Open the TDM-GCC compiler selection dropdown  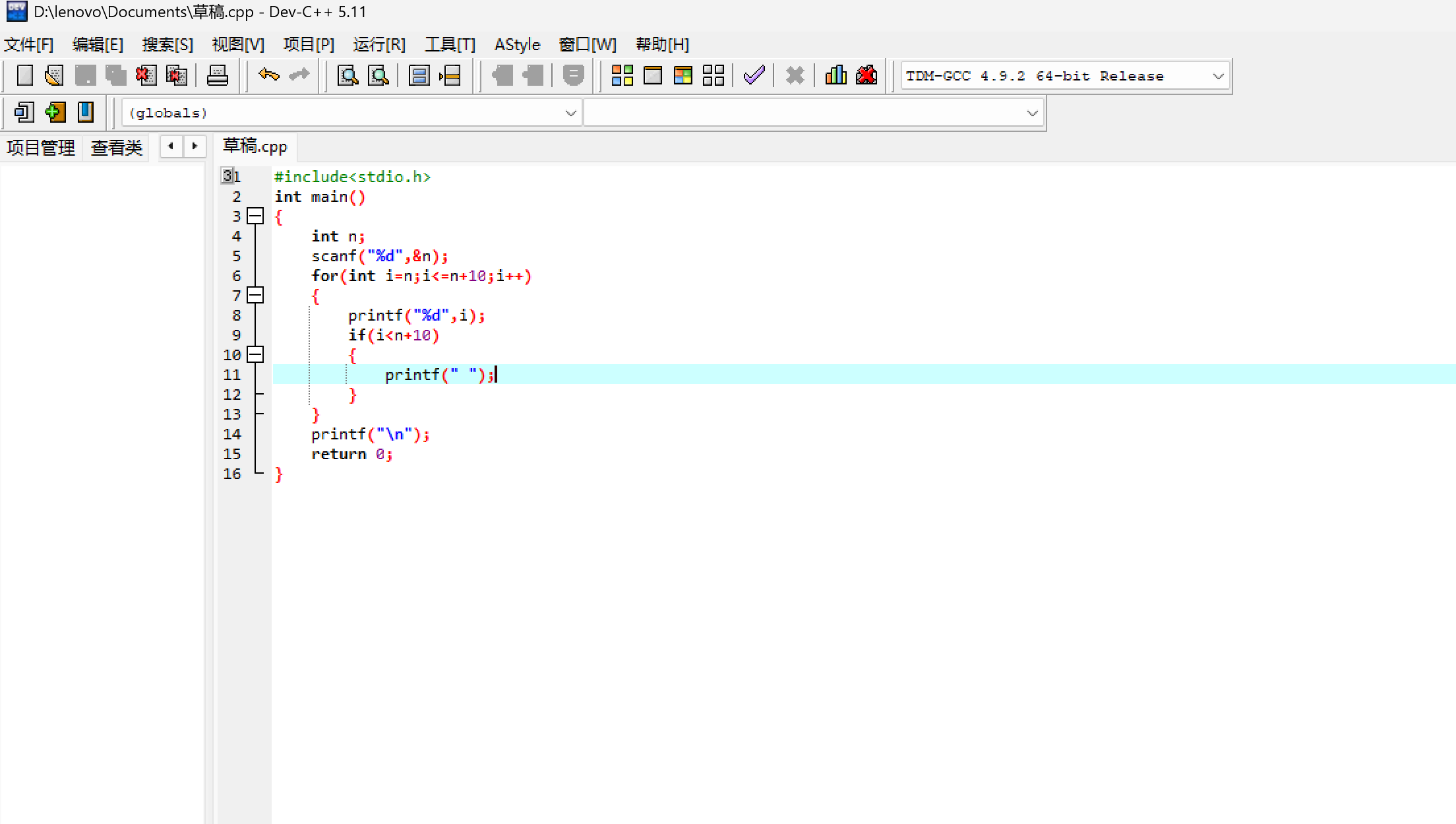tap(1218, 76)
